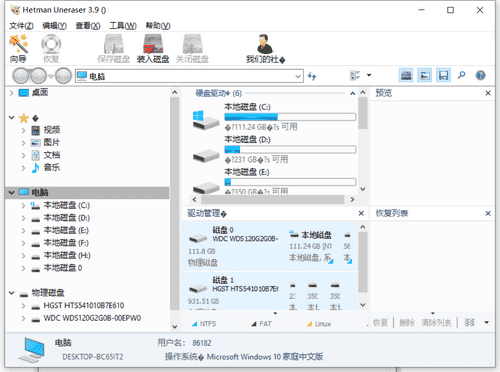The image size is (500, 372).
Task: Open the 文档 documents folder
Action: point(45,155)
